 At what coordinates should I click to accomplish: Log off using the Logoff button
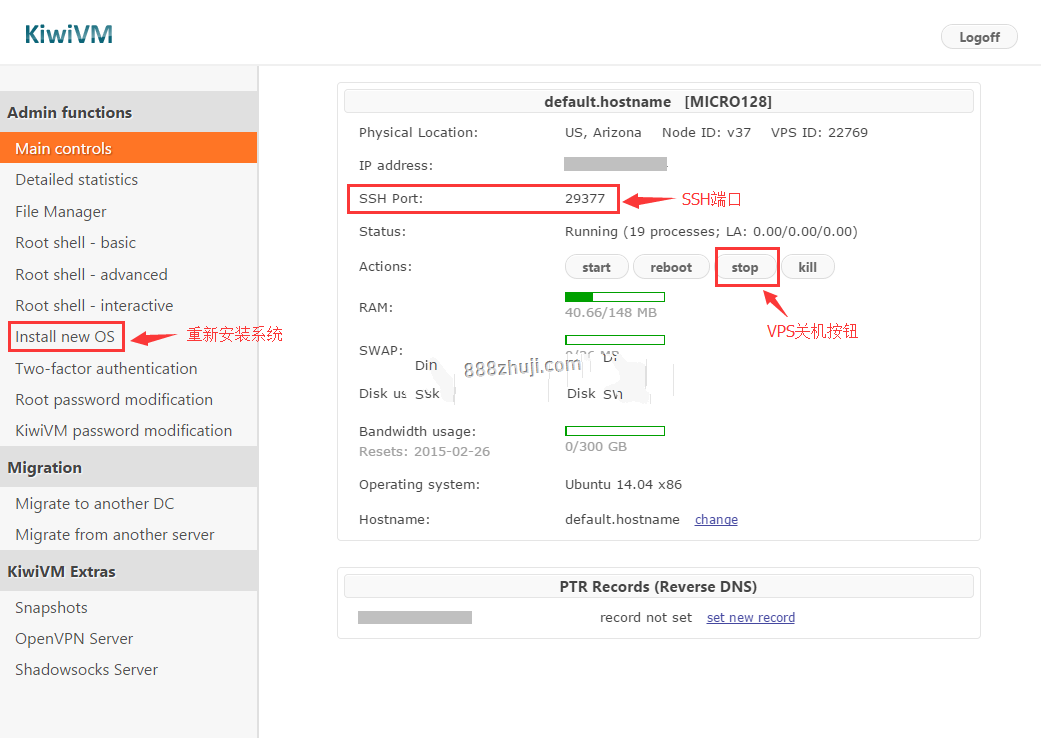coord(979,37)
